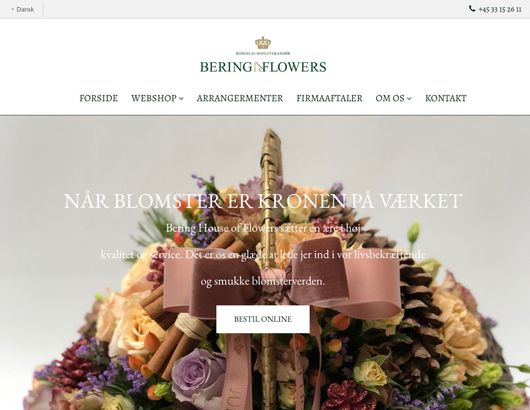
Task: Select the Kongelig Hofleverandør tagline under the crown
Action: point(263,53)
